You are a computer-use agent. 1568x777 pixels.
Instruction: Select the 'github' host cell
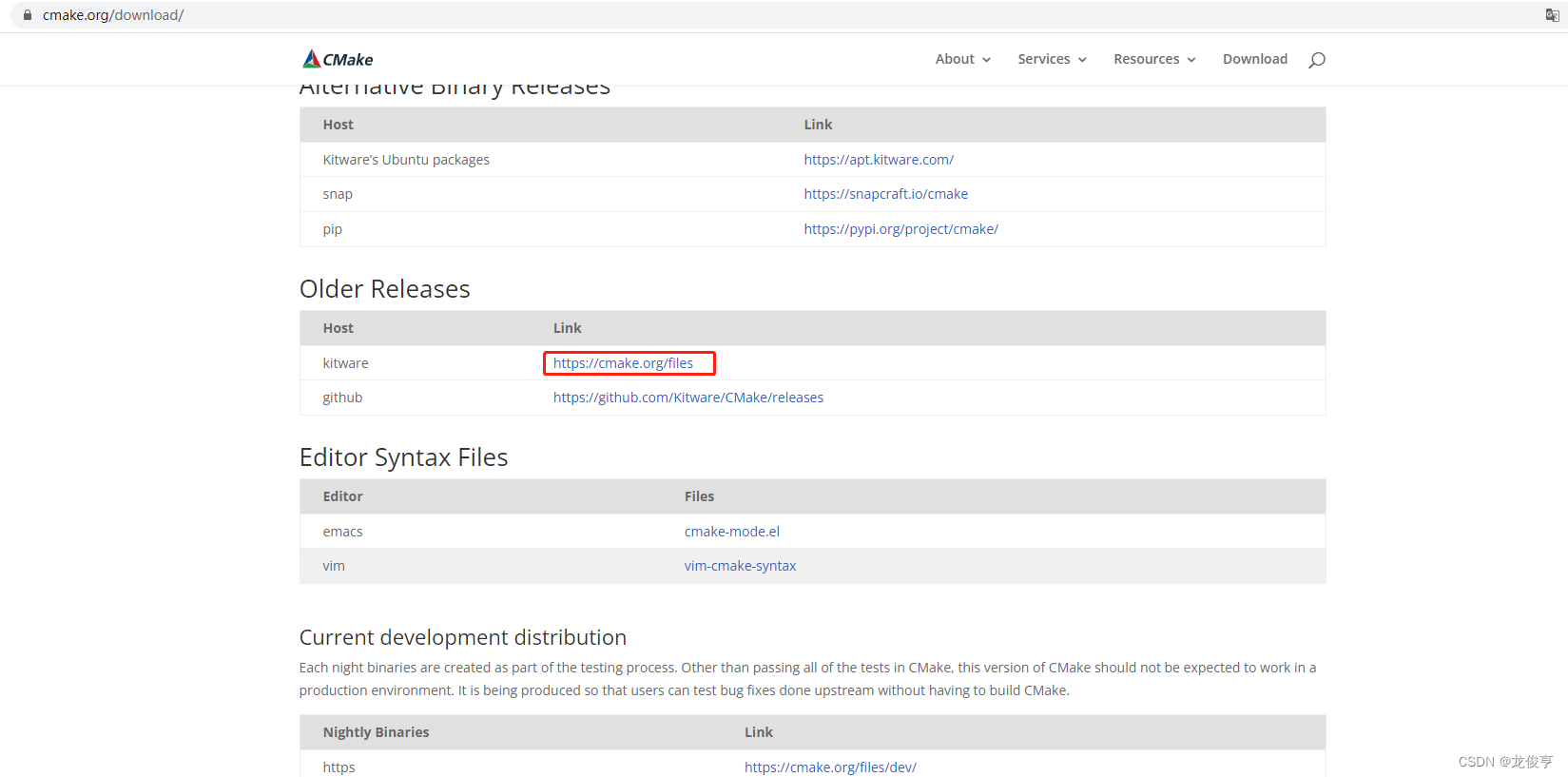342,398
